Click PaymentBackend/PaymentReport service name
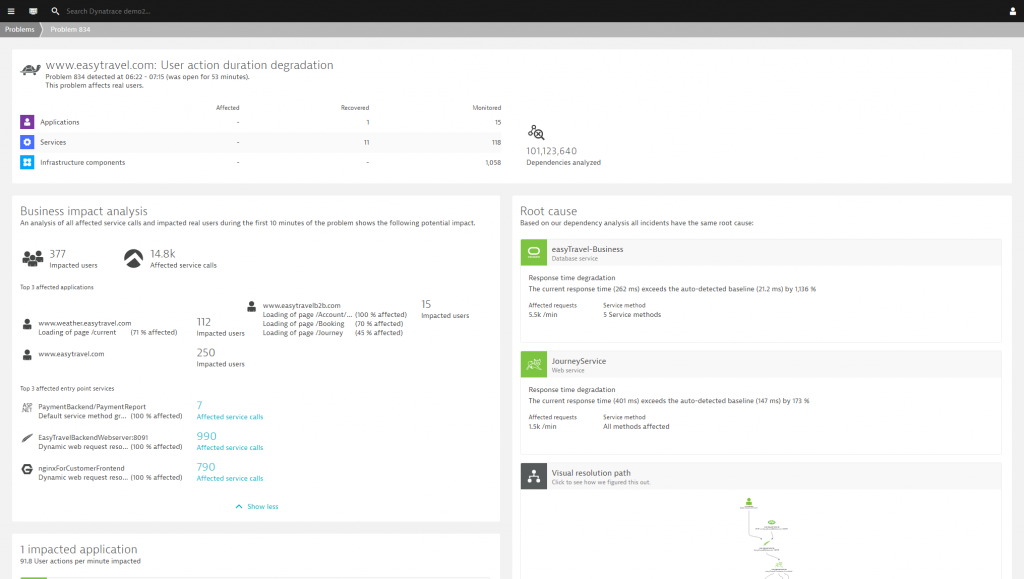Image resolution: width=1024 pixels, height=579 pixels. (92, 407)
